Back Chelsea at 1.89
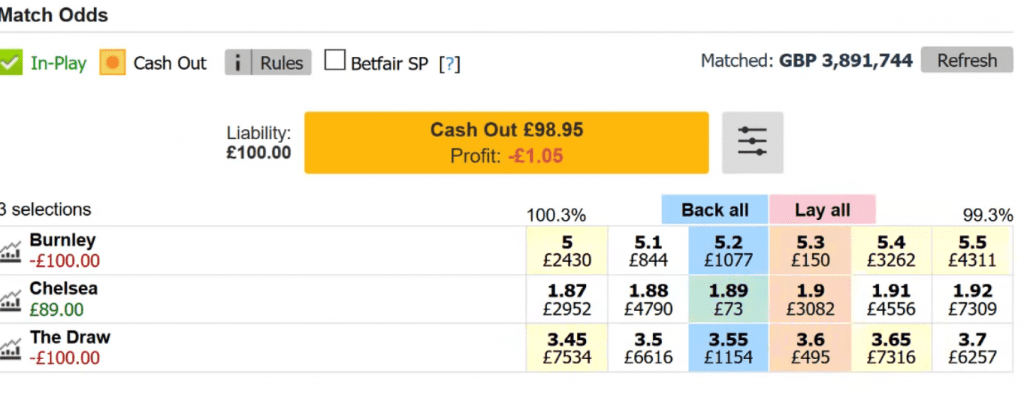1024x410 pixels. coord(728,300)
